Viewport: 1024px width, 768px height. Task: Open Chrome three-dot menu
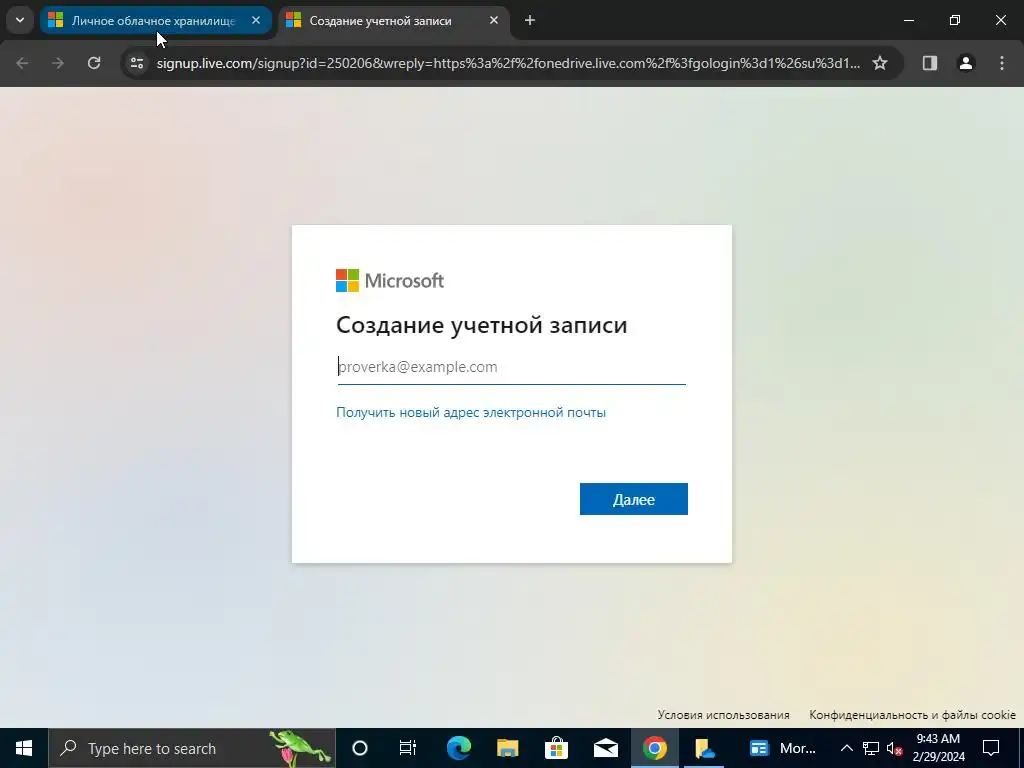[1002, 63]
